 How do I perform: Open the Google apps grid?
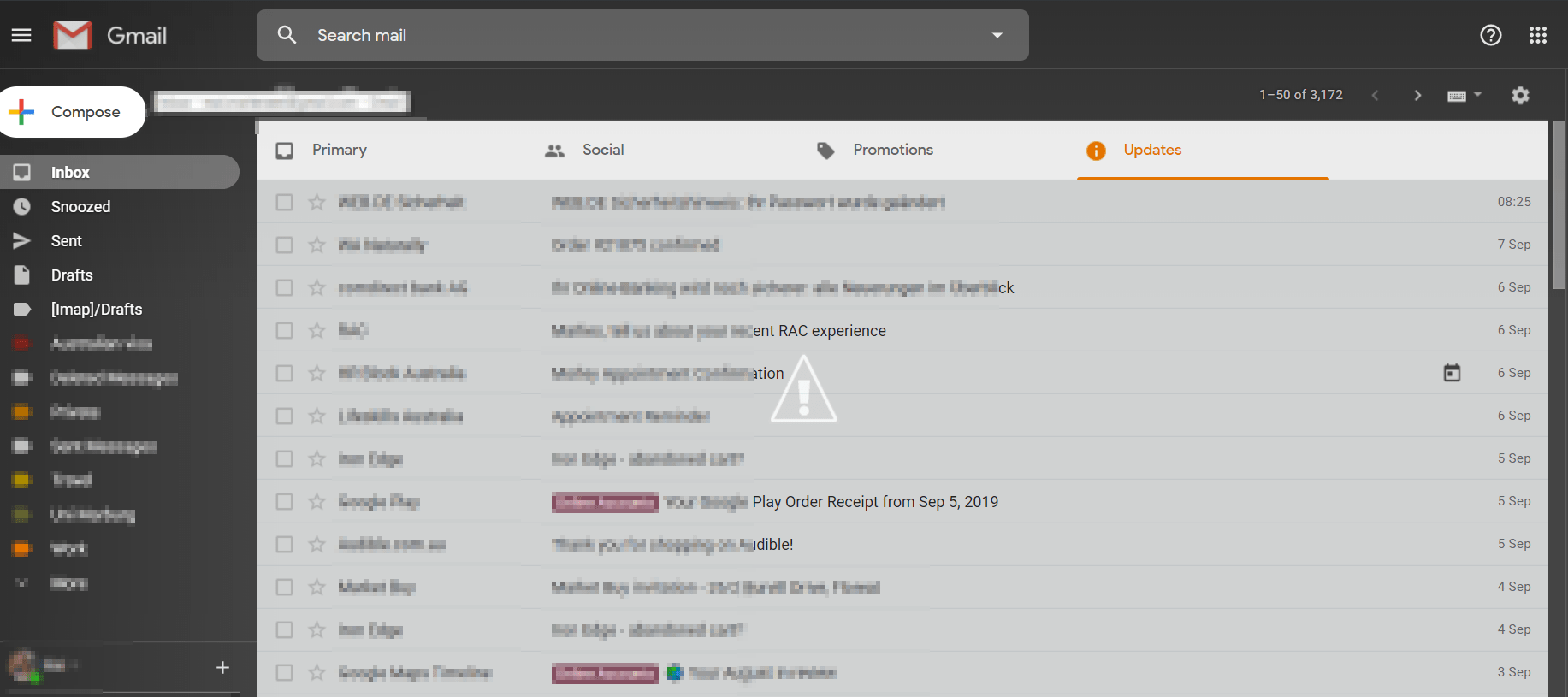pos(1538,35)
